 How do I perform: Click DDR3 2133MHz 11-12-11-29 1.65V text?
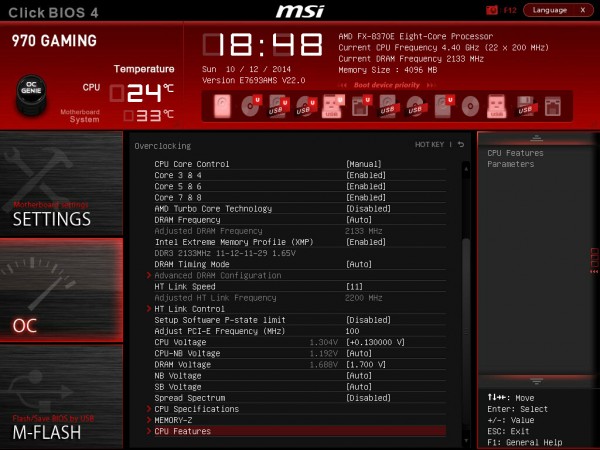[225, 253]
